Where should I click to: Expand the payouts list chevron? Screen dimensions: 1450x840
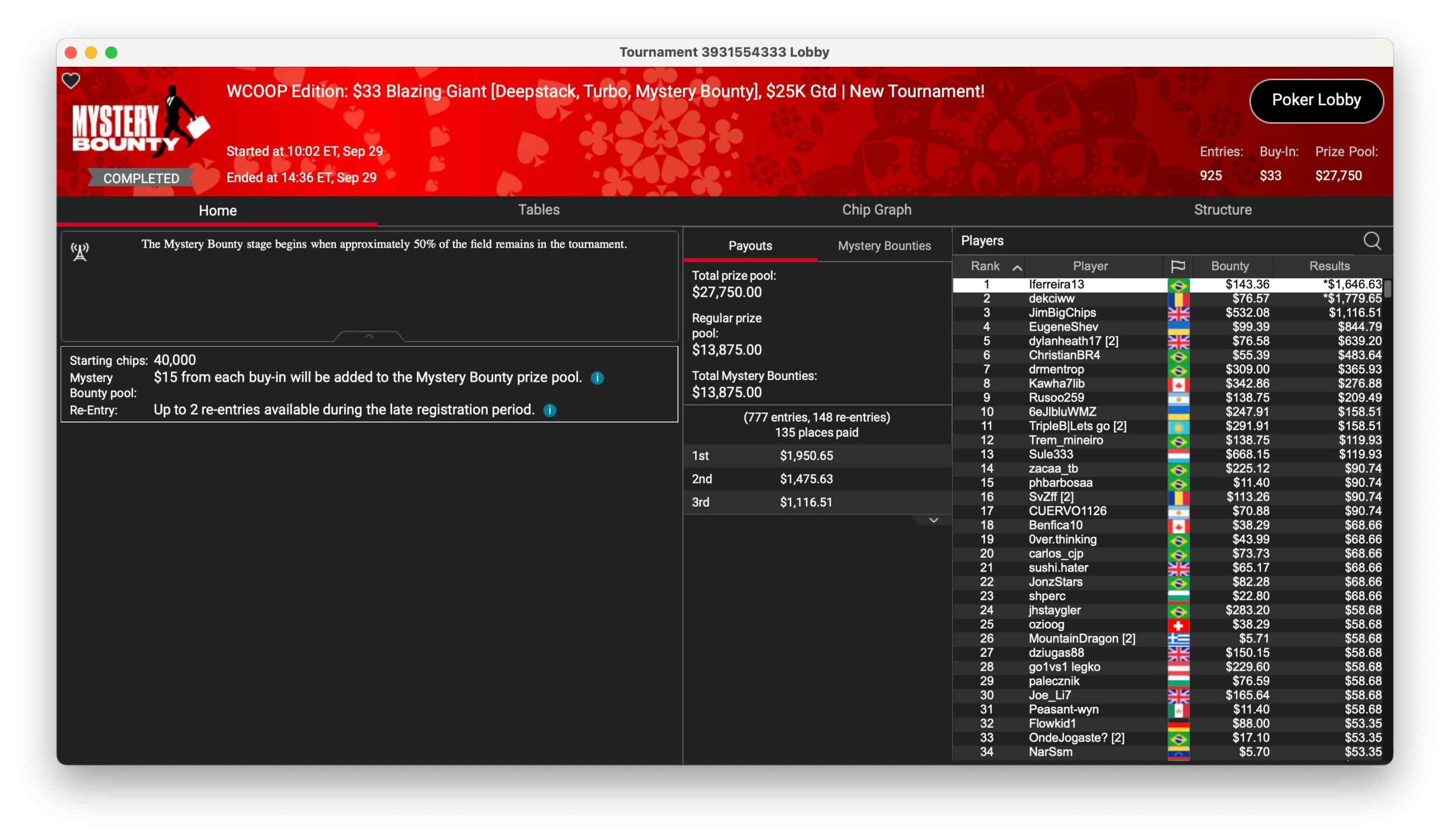point(933,520)
